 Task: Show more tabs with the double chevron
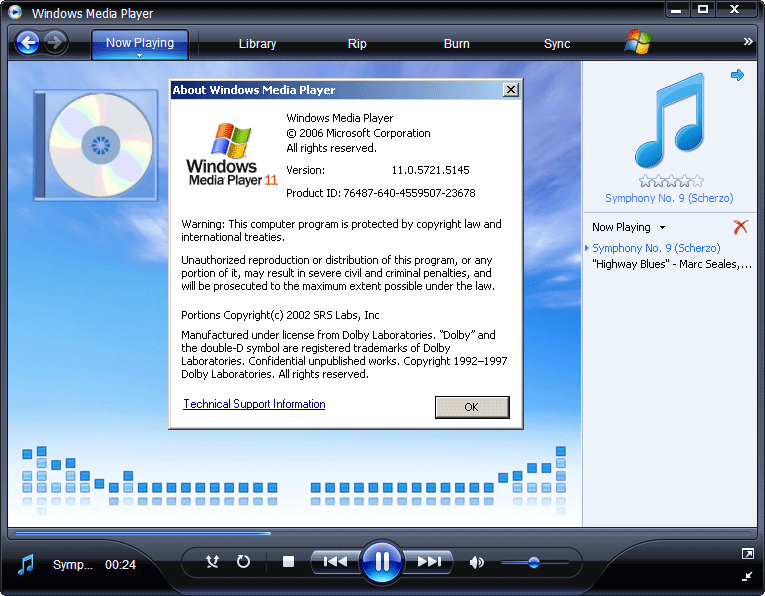pyautogui.click(x=748, y=42)
